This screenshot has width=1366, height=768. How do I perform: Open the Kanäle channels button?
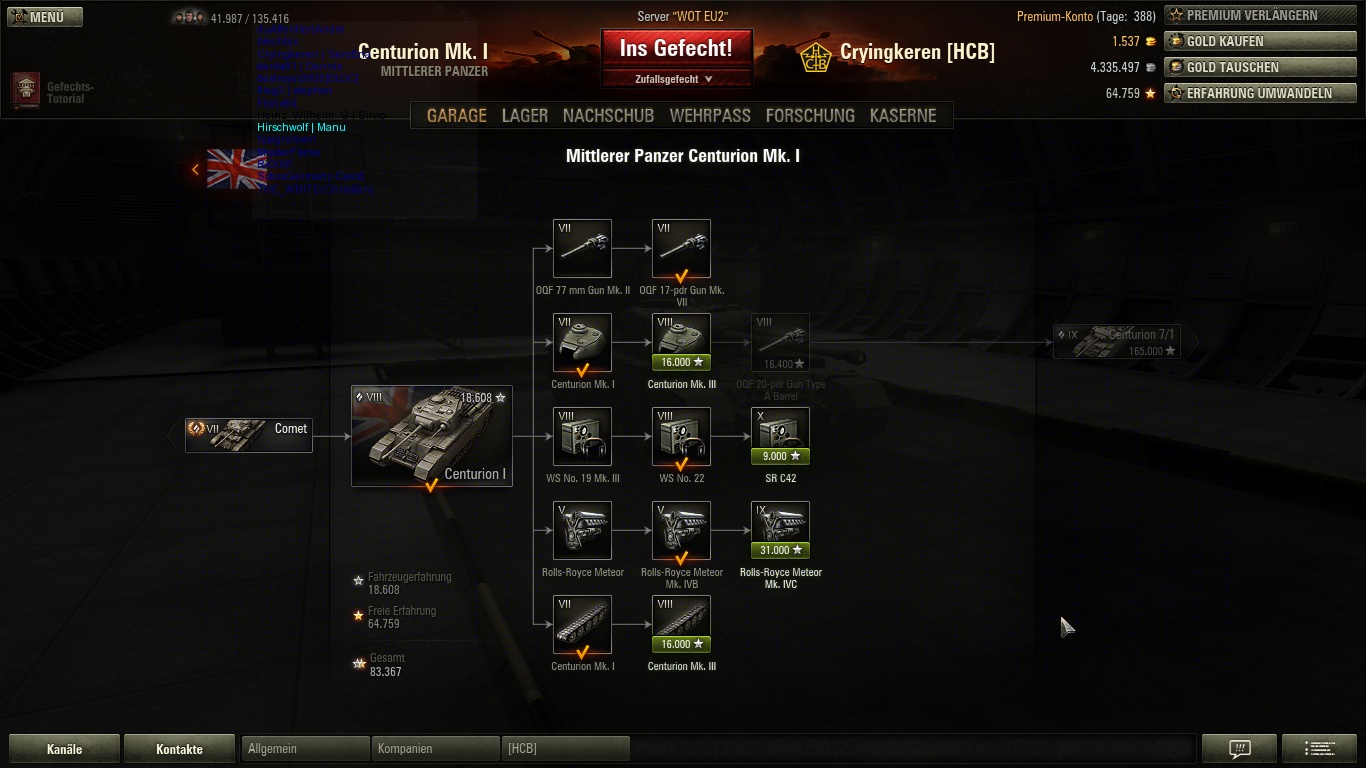click(x=65, y=749)
